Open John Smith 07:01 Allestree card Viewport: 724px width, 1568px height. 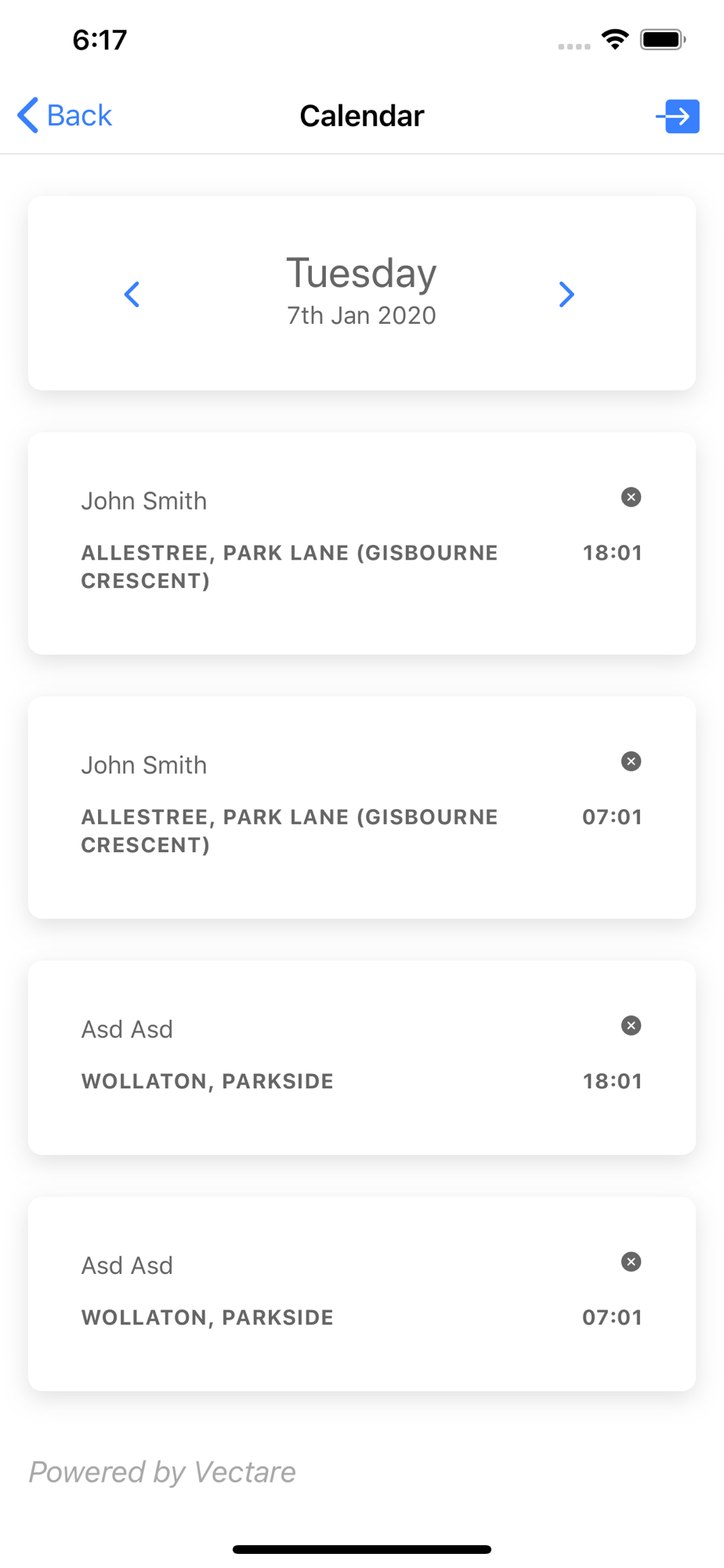pos(362,808)
